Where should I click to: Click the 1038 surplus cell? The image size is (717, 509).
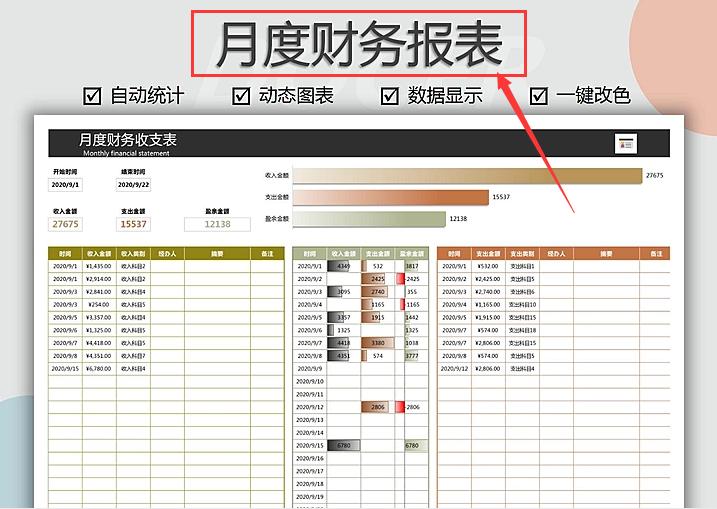coord(412,343)
